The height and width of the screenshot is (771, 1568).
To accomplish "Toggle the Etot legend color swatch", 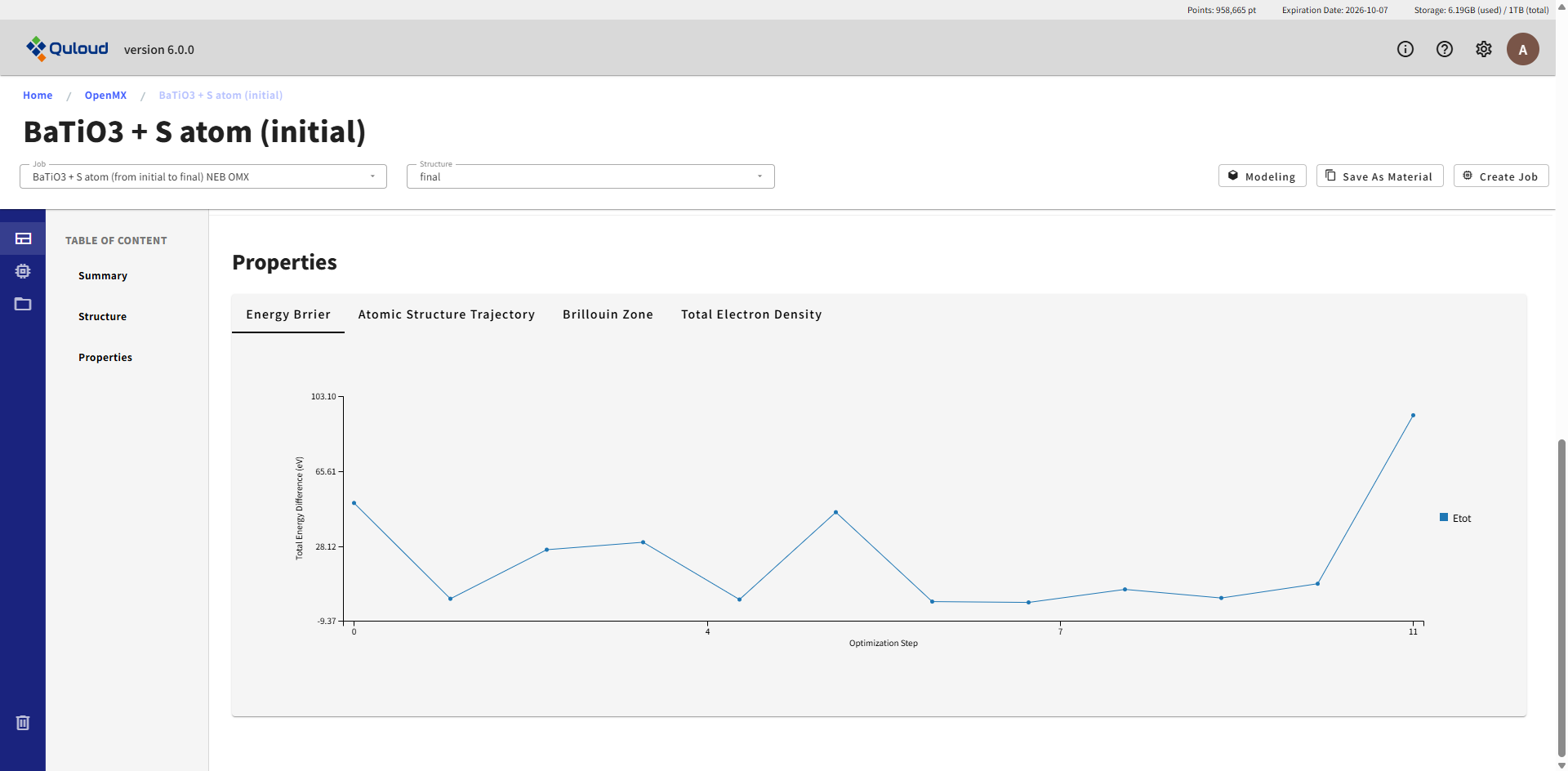I will (1444, 517).
